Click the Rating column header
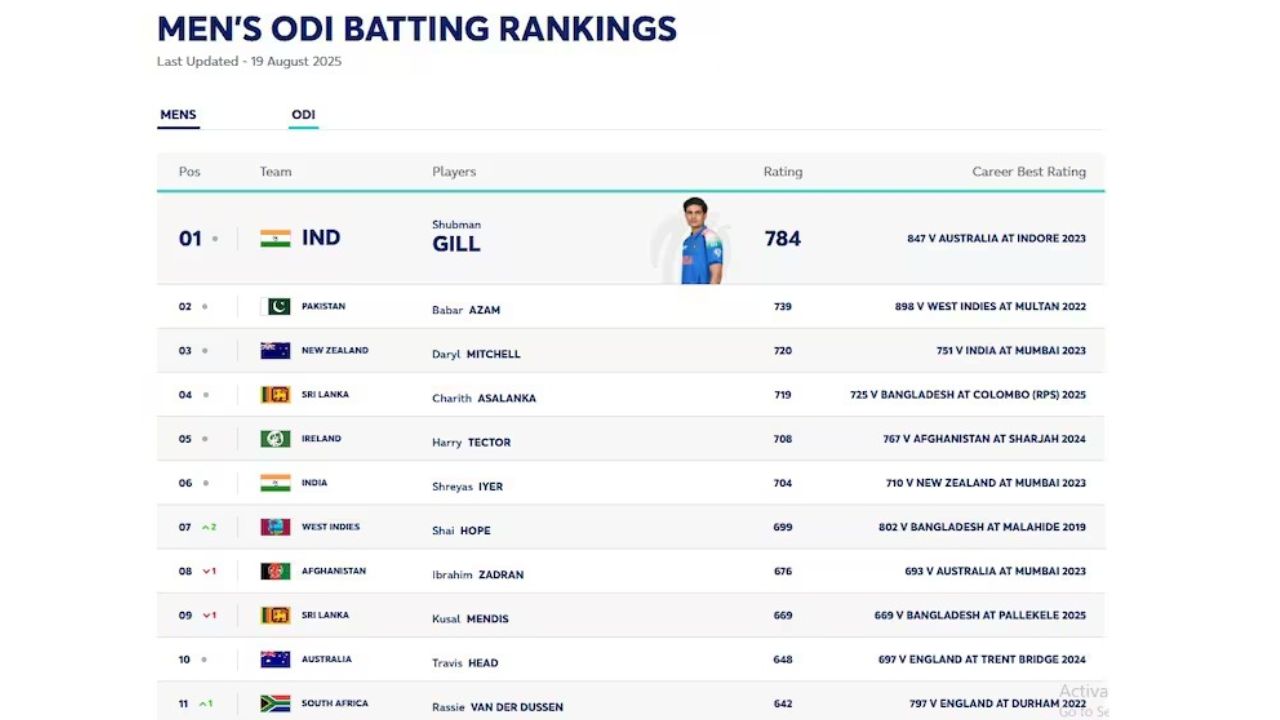1280x720 pixels. pyautogui.click(x=782, y=171)
